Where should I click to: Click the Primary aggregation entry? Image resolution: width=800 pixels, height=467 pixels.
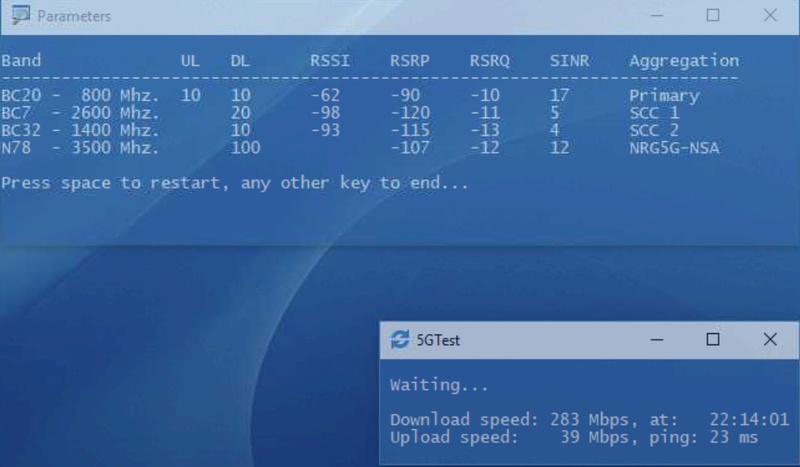[664, 96]
